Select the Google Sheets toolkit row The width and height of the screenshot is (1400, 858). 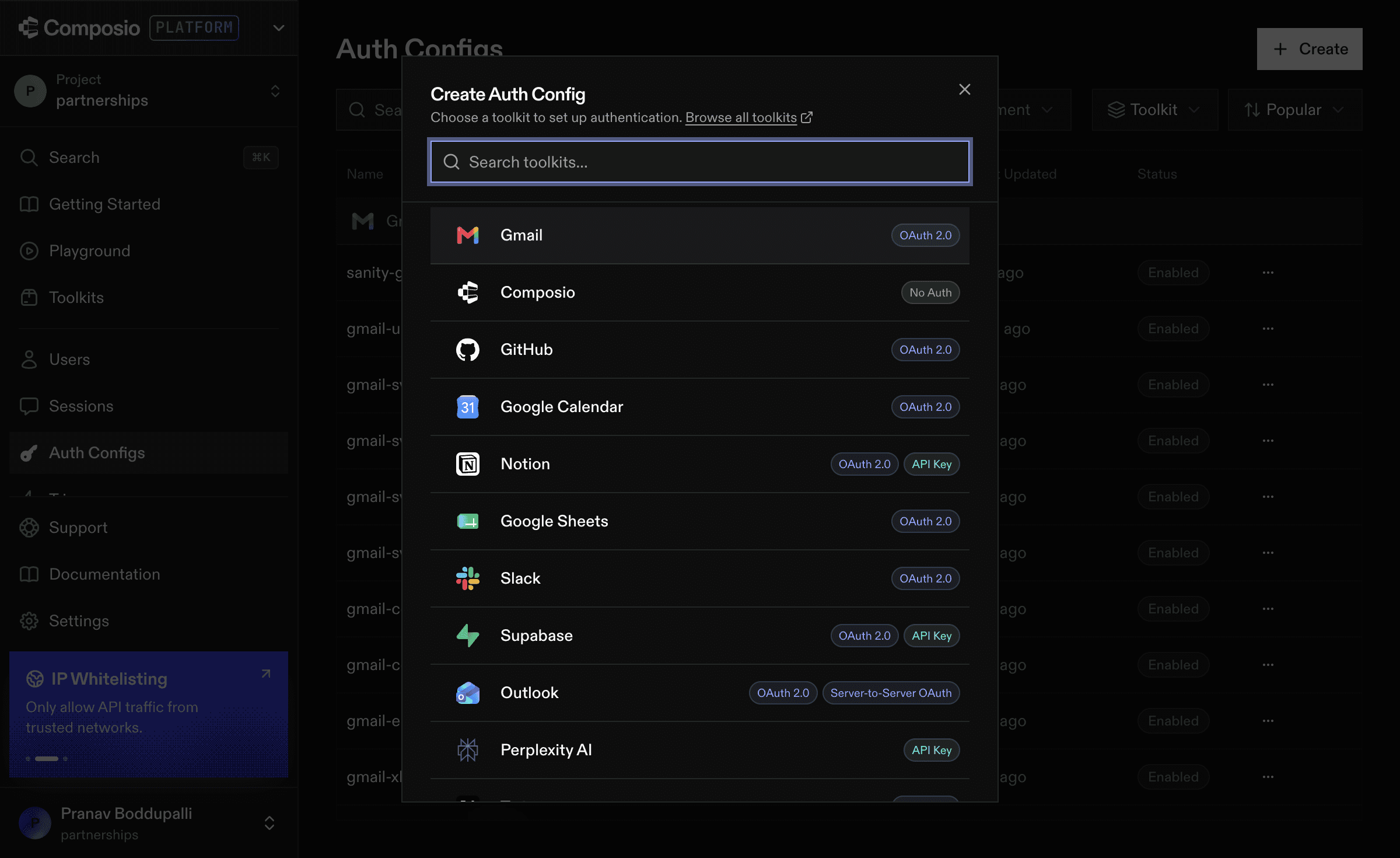pos(699,521)
